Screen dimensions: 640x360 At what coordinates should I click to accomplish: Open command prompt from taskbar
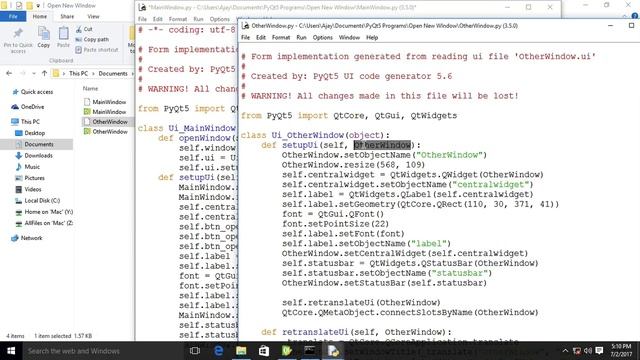point(310,351)
